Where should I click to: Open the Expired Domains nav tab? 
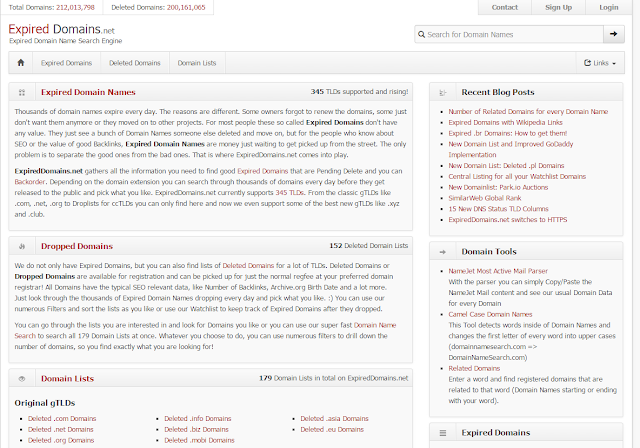[x=67, y=63]
